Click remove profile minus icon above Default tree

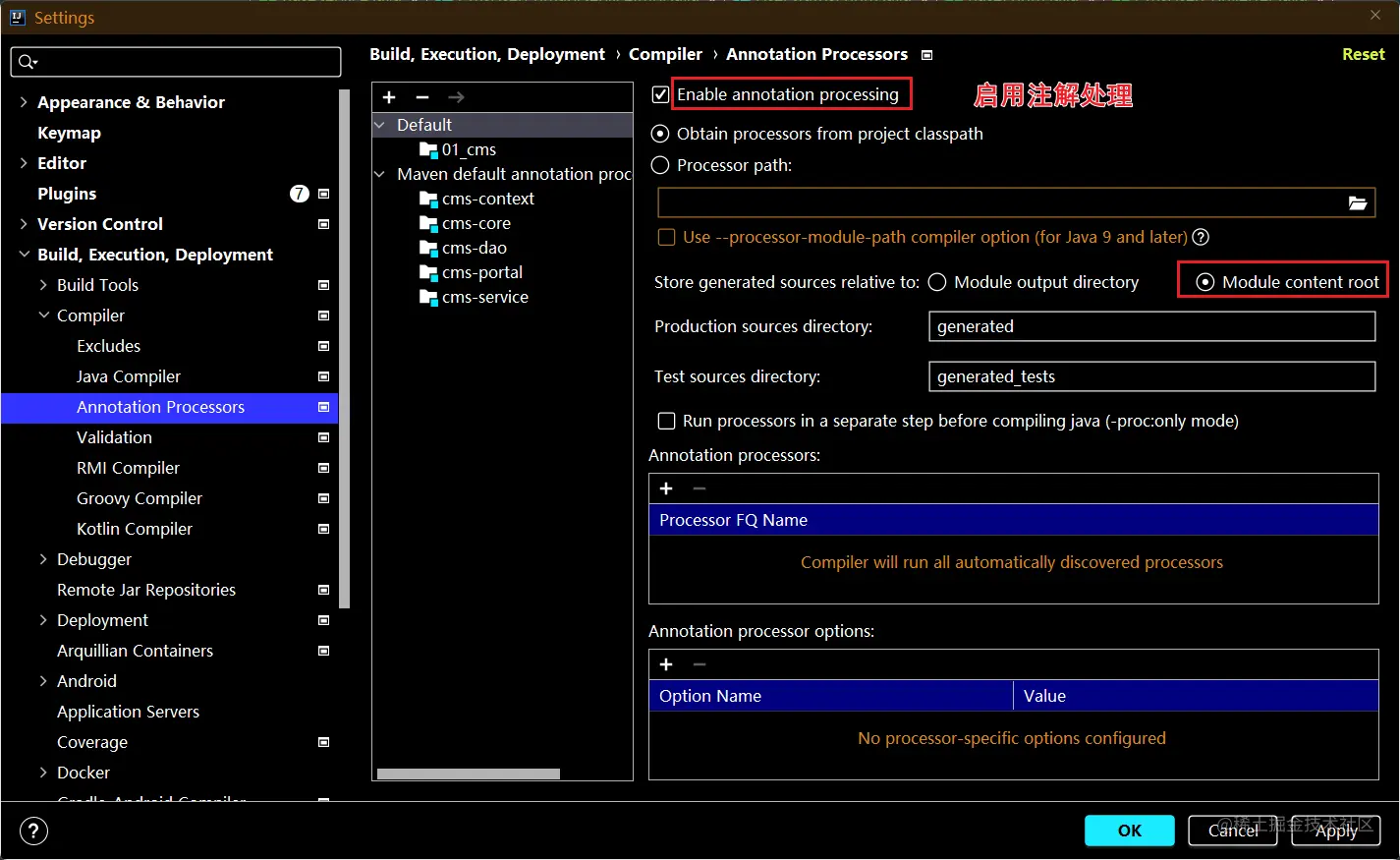[x=422, y=97]
